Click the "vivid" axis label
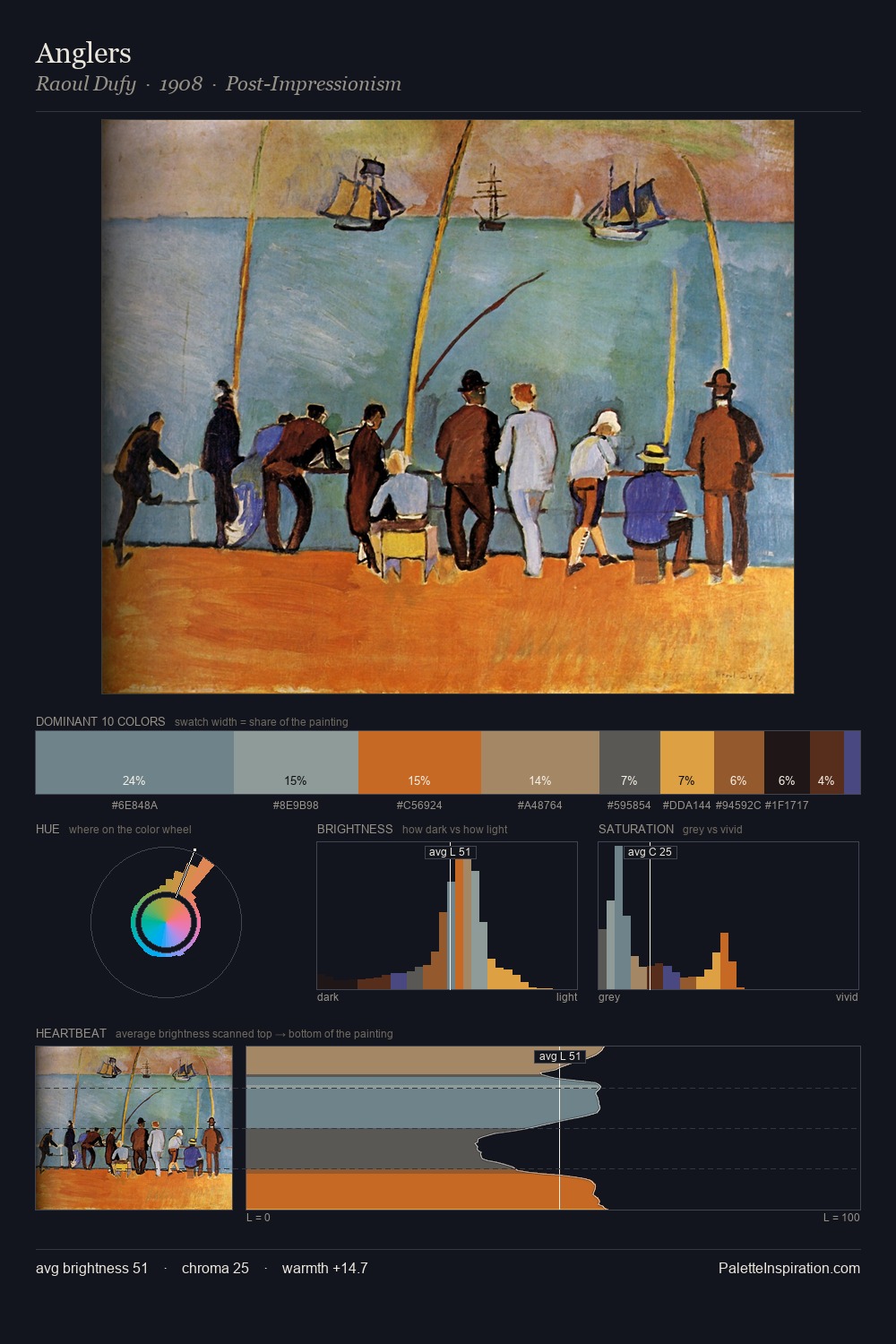 pos(847,997)
